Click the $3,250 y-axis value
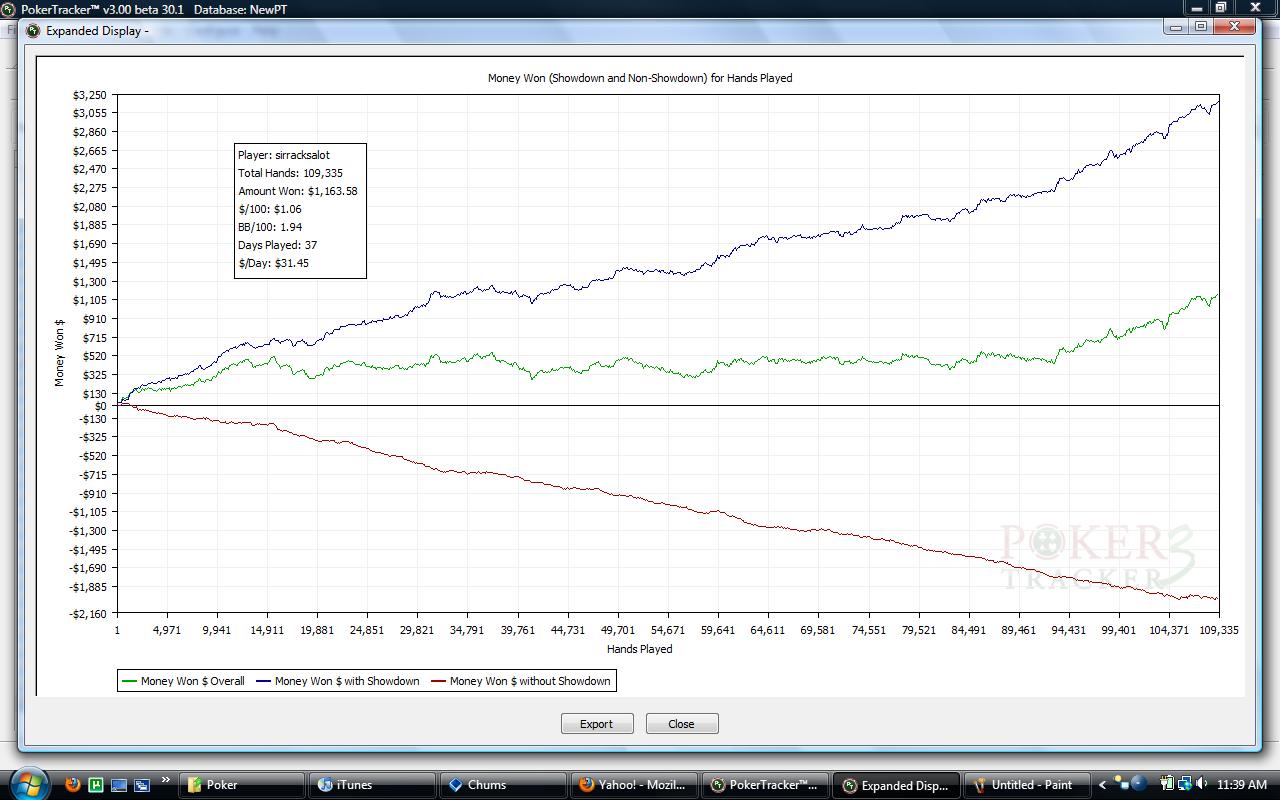Viewport: 1280px width, 800px height. tap(89, 95)
